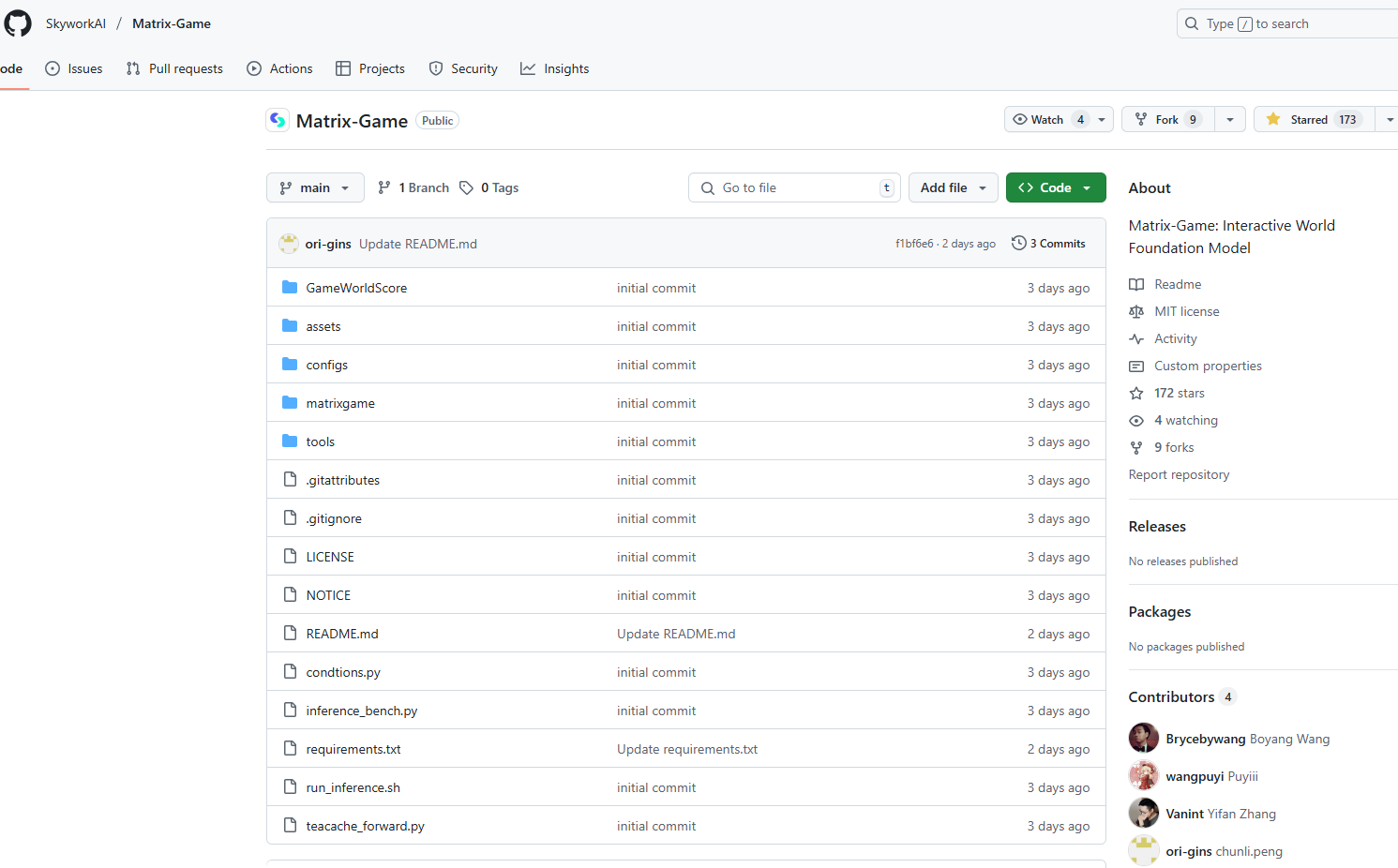Open the main branch dropdown
Screen dimensions: 1398x868
(x=315, y=187)
